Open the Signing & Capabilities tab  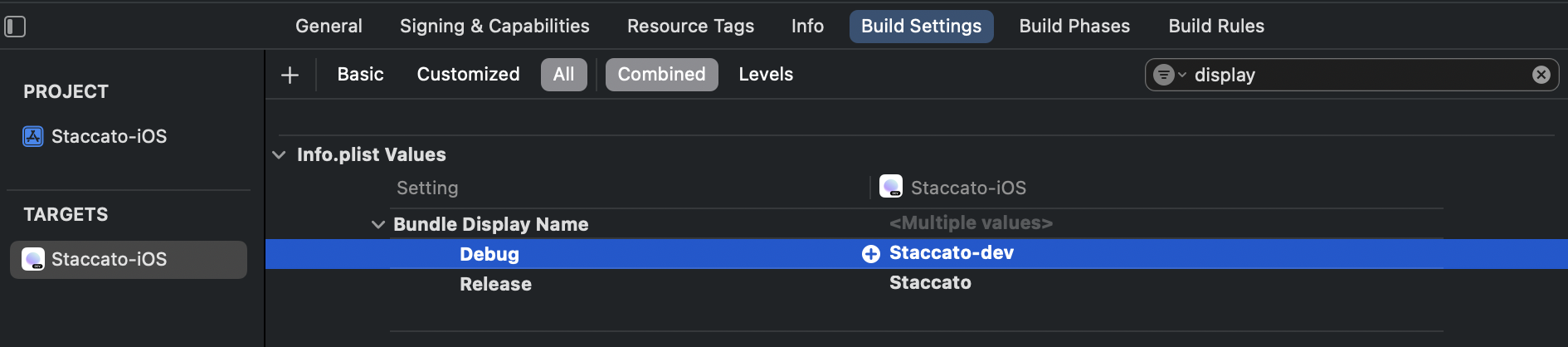coord(494,27)
